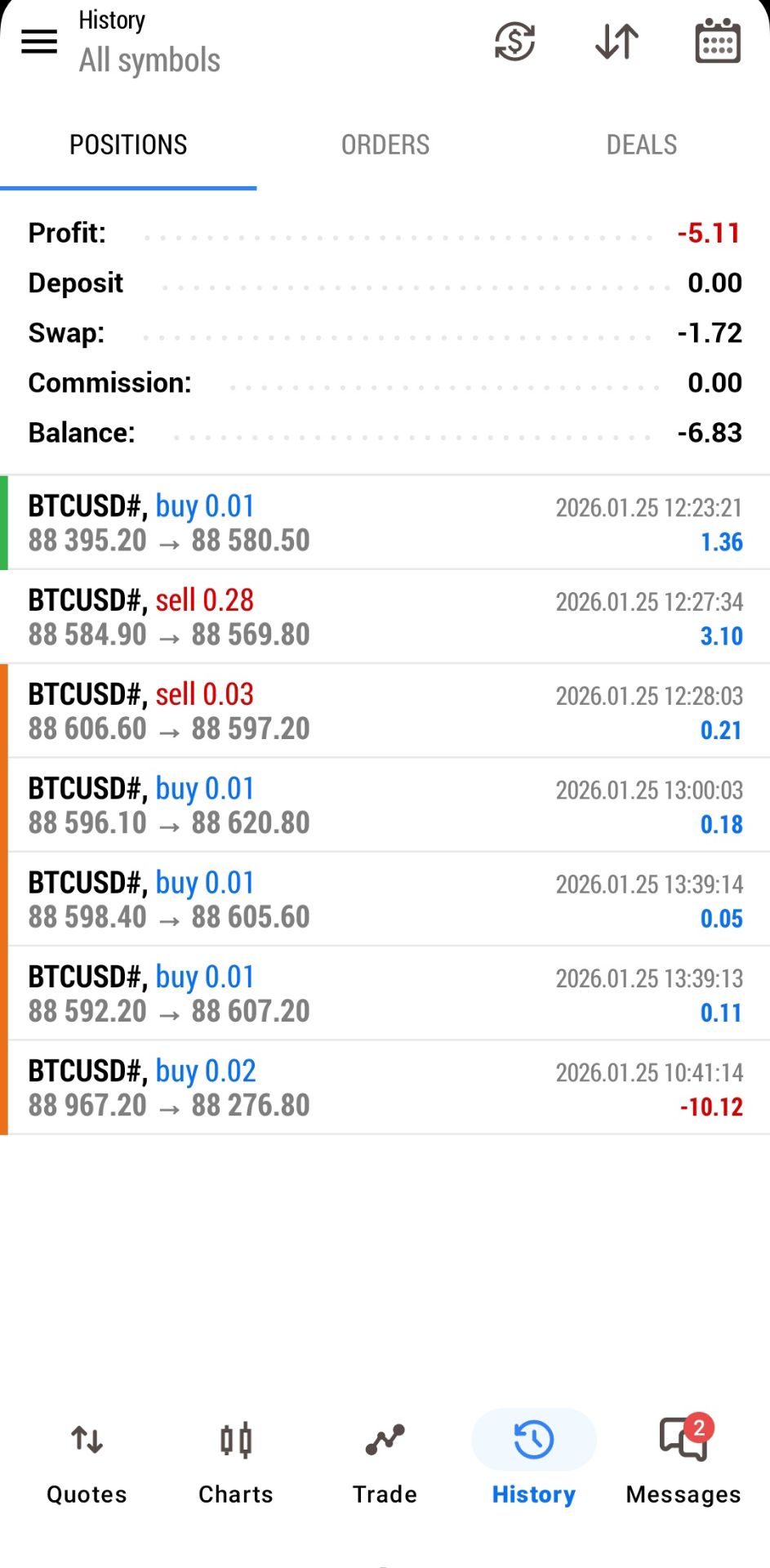Select the position with 0.05 profit
Image resolution: width=770 pixels, height=1568 pixels.
click(x=385, y=899)
